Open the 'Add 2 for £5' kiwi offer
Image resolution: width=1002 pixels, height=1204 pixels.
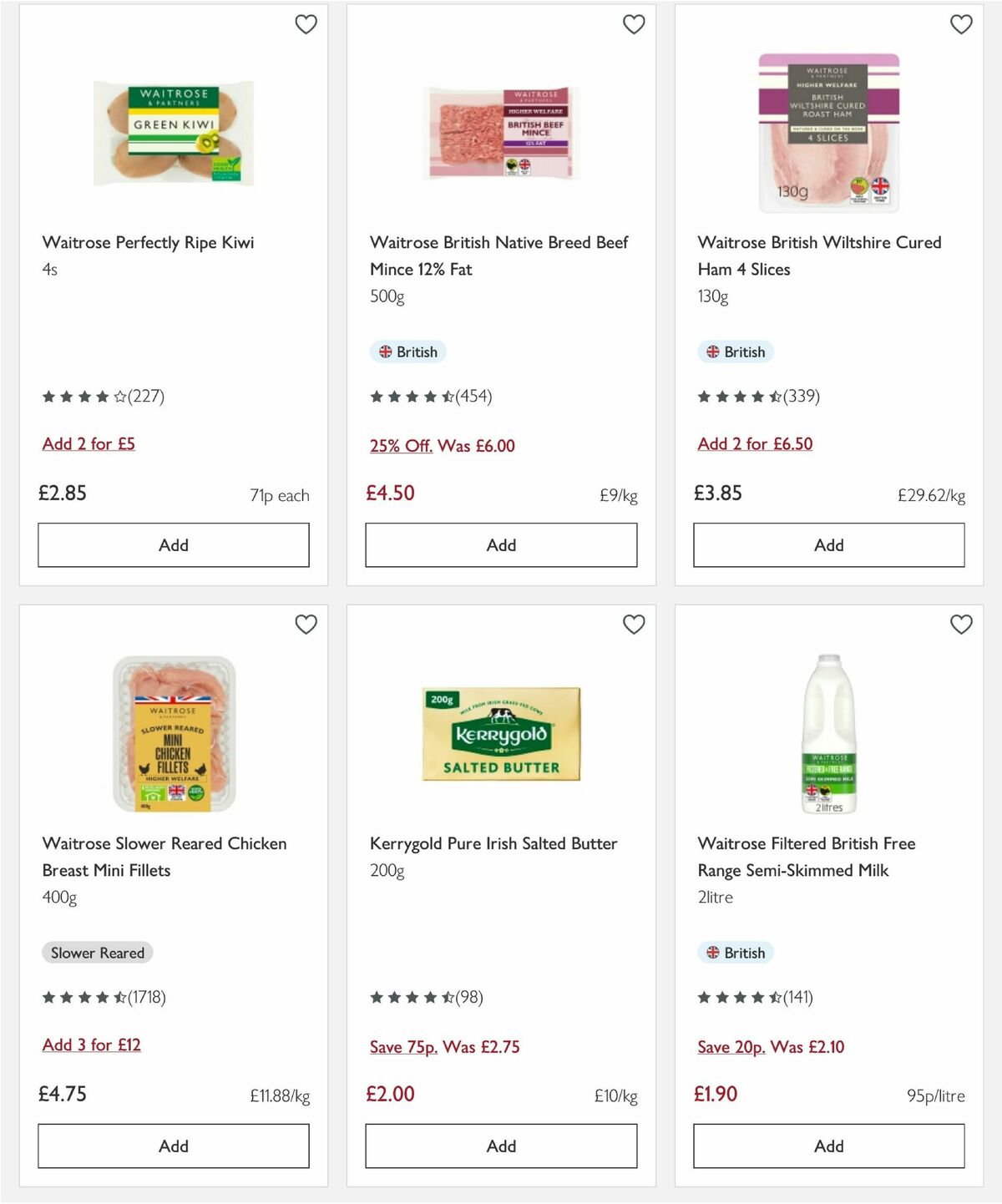pyautogui.click(x=89, y=443)
